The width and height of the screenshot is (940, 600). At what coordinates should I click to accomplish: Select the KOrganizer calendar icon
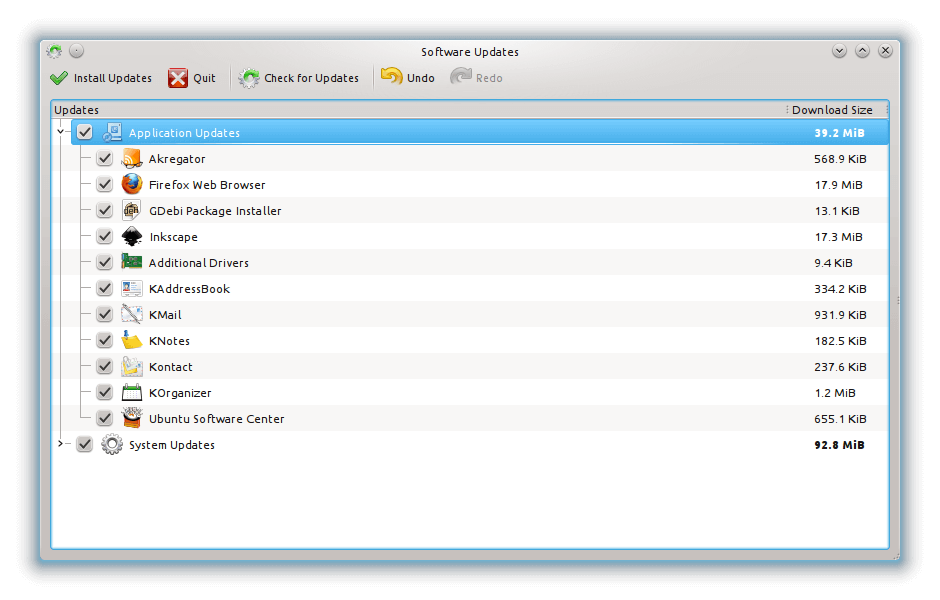[132, 393]
